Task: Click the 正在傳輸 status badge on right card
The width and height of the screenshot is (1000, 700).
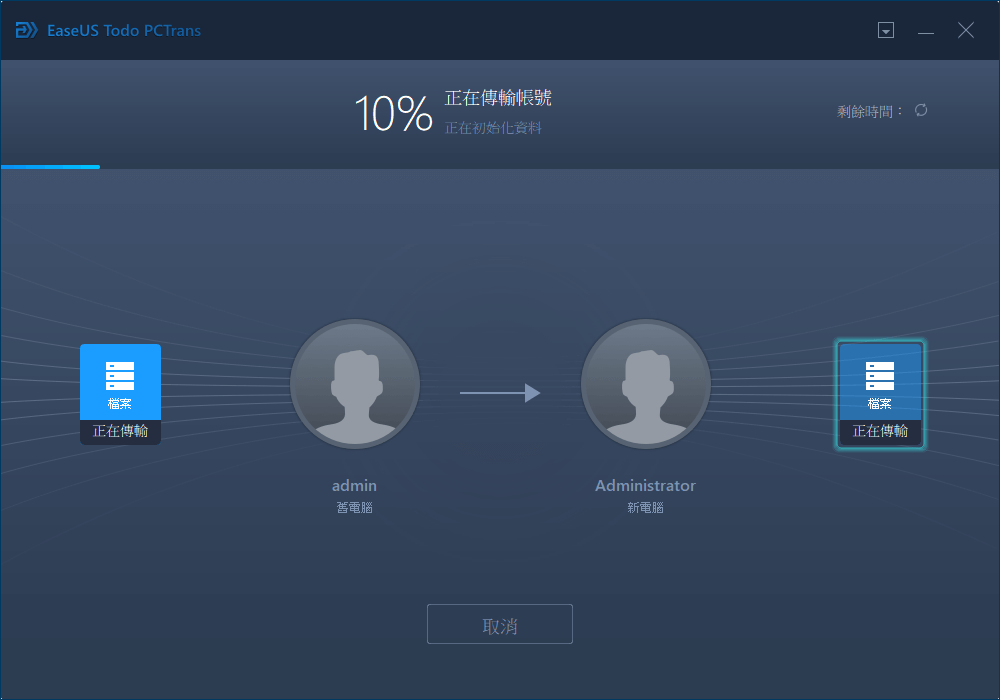Action: (880, 432)
